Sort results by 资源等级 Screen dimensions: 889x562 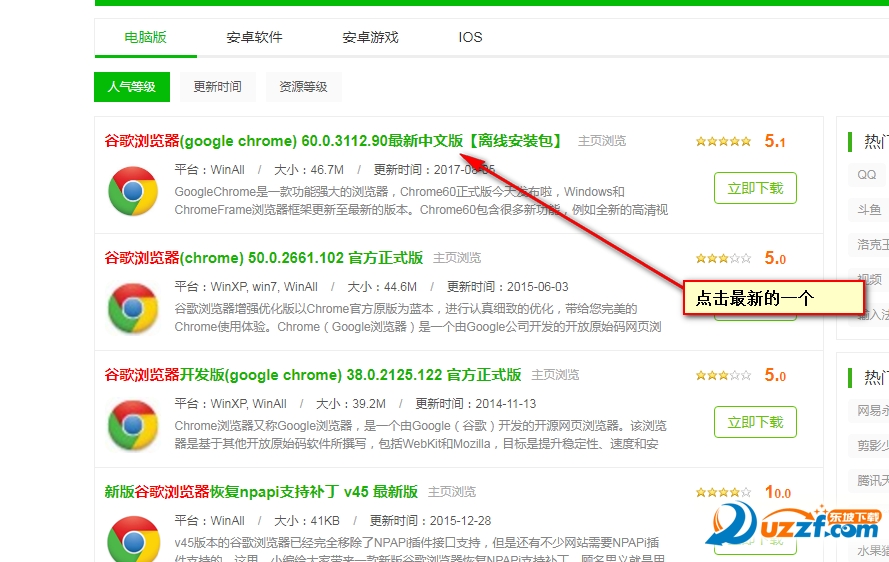pos(303,87)
